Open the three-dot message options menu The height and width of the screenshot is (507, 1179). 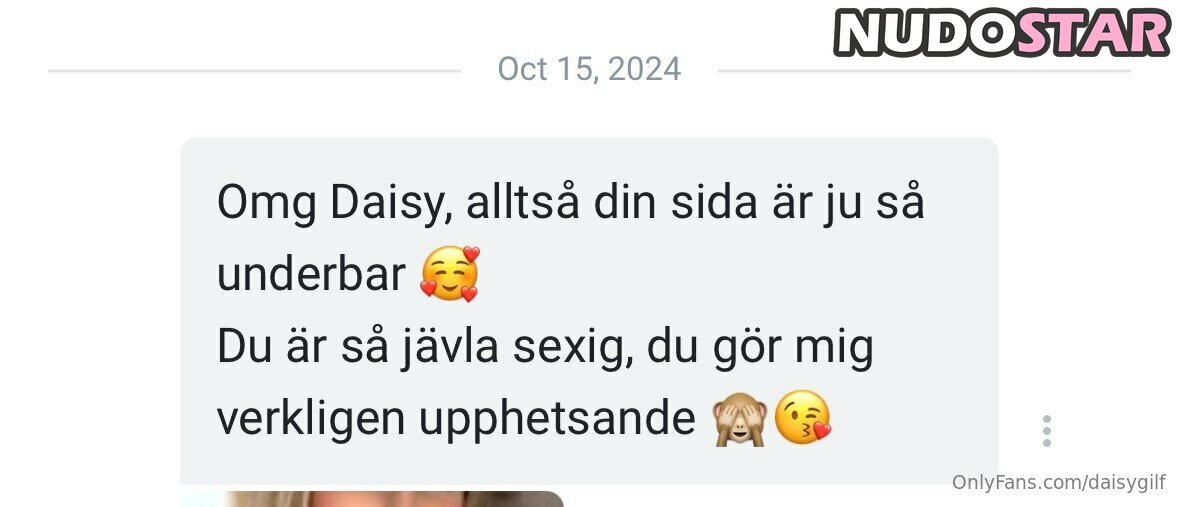(1047, 431)
